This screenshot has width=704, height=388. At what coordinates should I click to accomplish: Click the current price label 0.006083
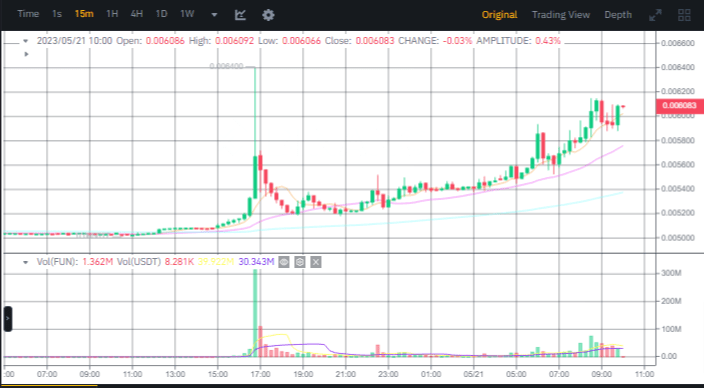pyautogui.click(x=680, y=106)
